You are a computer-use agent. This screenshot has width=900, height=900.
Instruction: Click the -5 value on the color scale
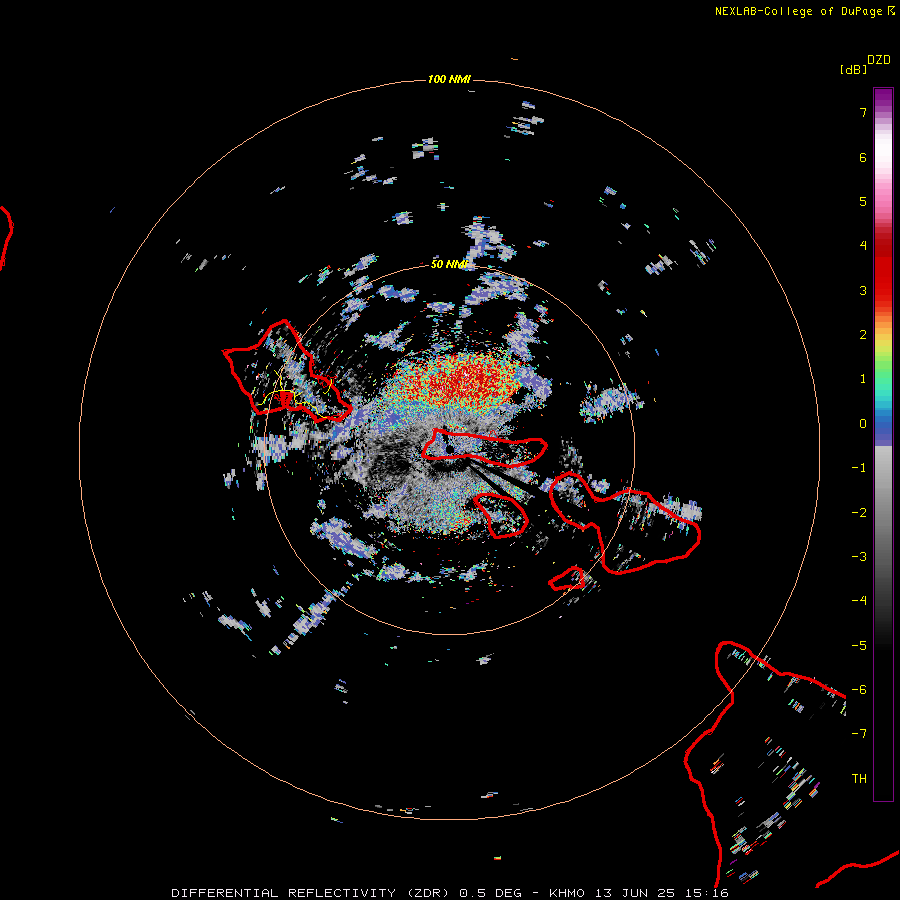[859, 646]
